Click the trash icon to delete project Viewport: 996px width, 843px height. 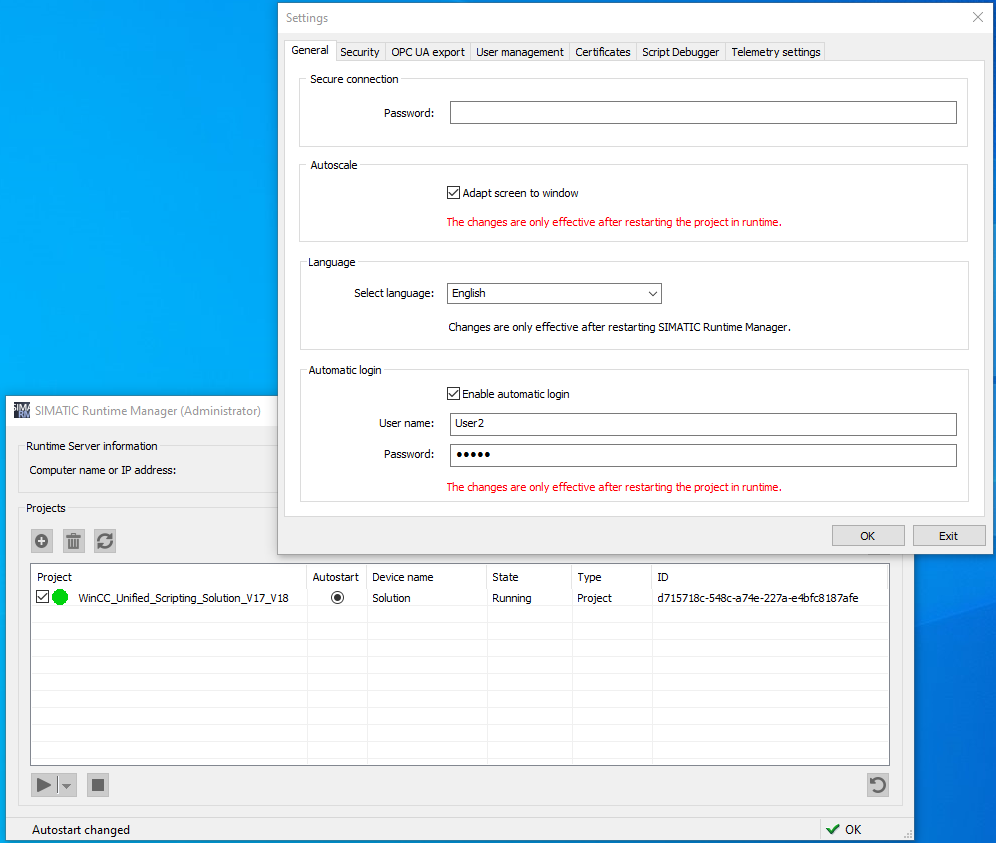click(x=74, y=541)
